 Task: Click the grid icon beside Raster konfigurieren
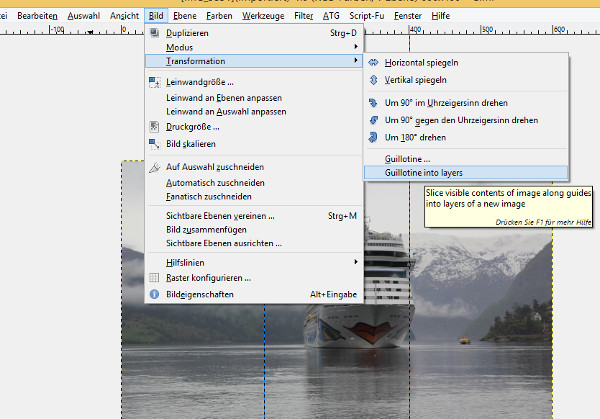coord(154,278)
